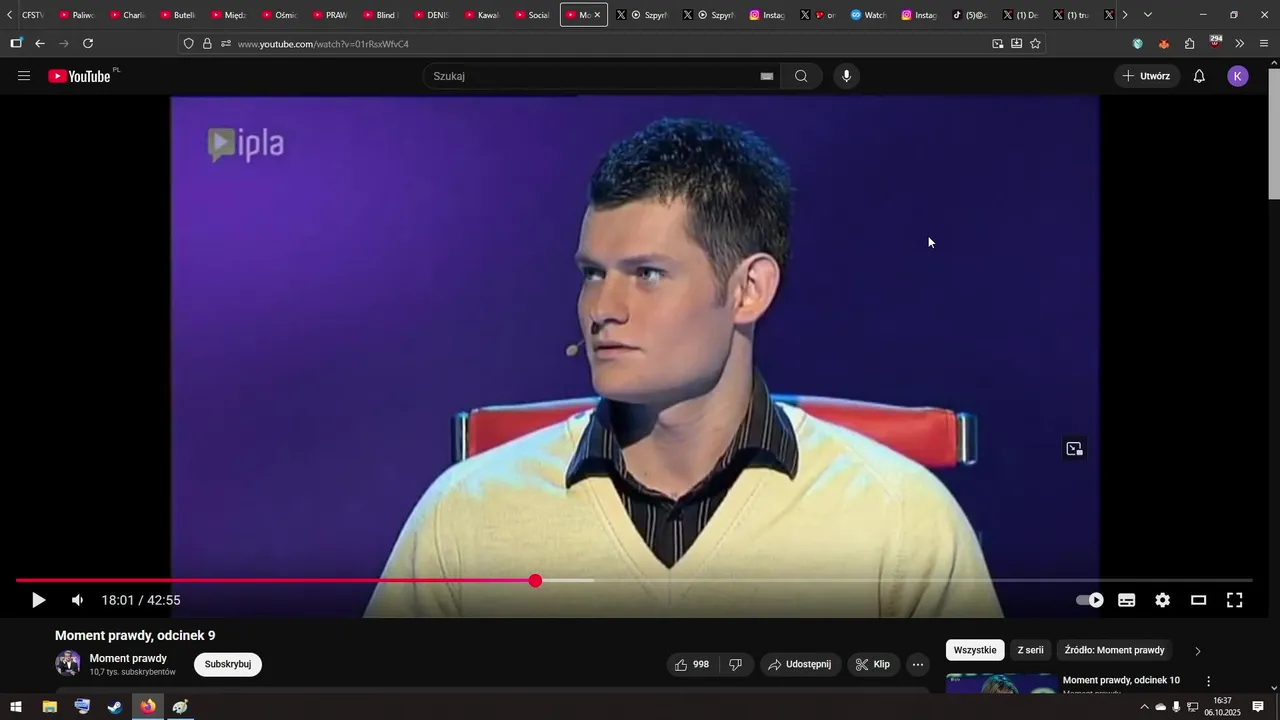1280x720 pixels.
Task: Open the site padlock information
Action: pyautogui.click(x=207, y=43)
